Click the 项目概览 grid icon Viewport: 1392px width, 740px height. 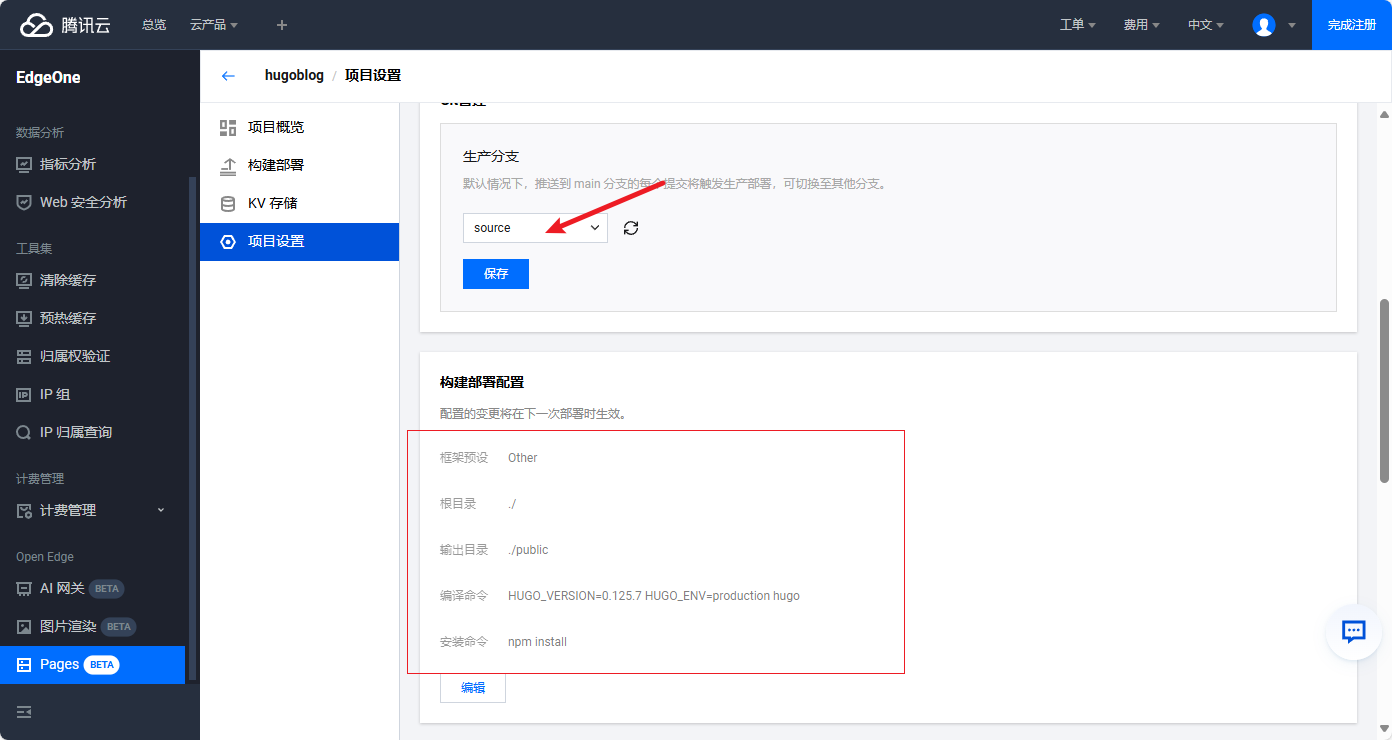point(228,127)
